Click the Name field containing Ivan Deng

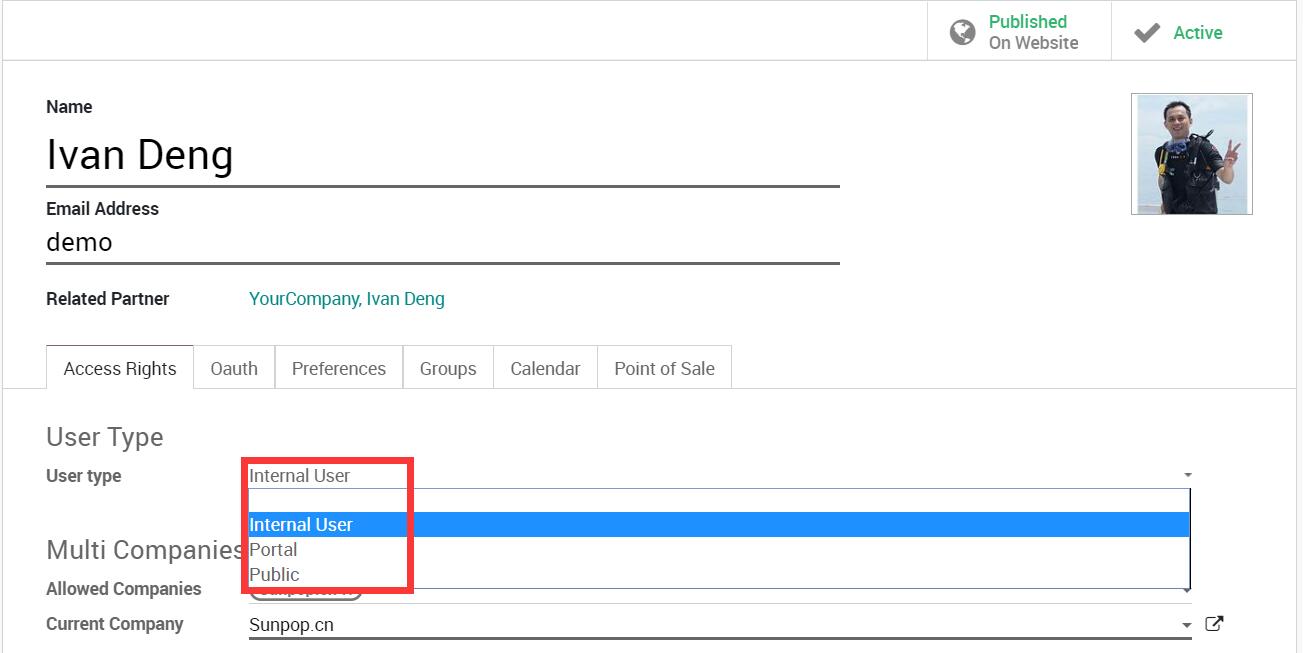[x=443, y=156]
